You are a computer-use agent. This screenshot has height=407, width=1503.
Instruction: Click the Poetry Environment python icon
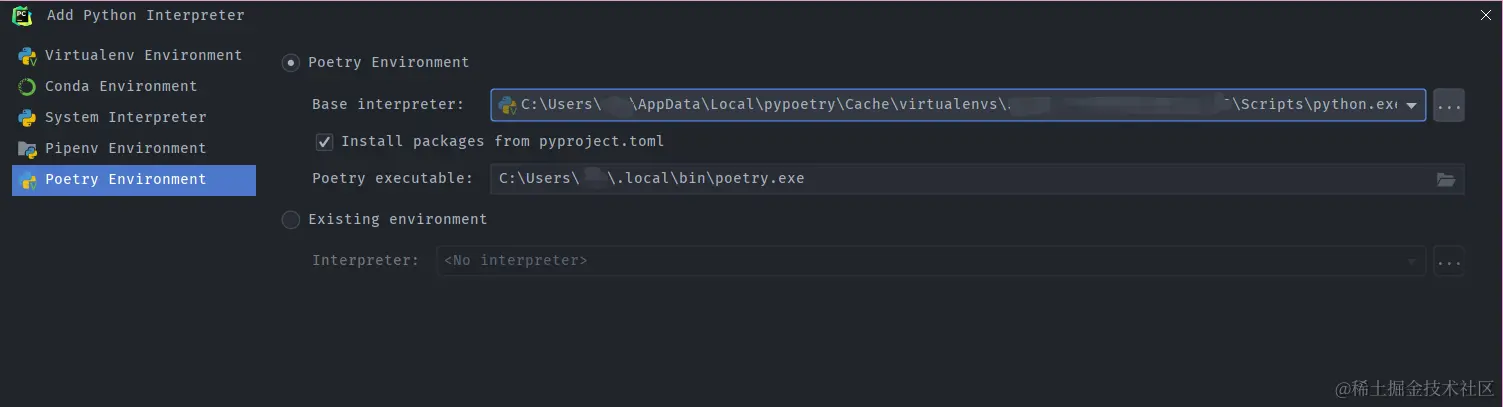(27, 180)
